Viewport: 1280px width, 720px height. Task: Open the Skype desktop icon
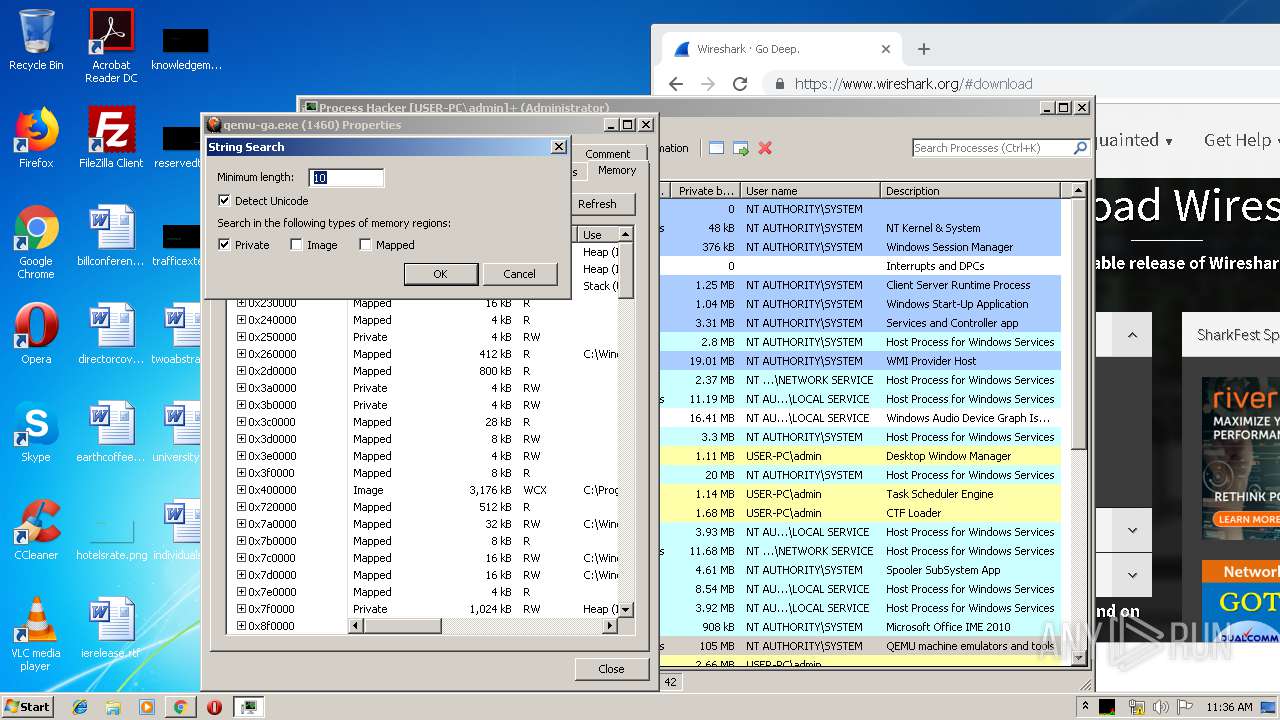(x=36, y=433)
